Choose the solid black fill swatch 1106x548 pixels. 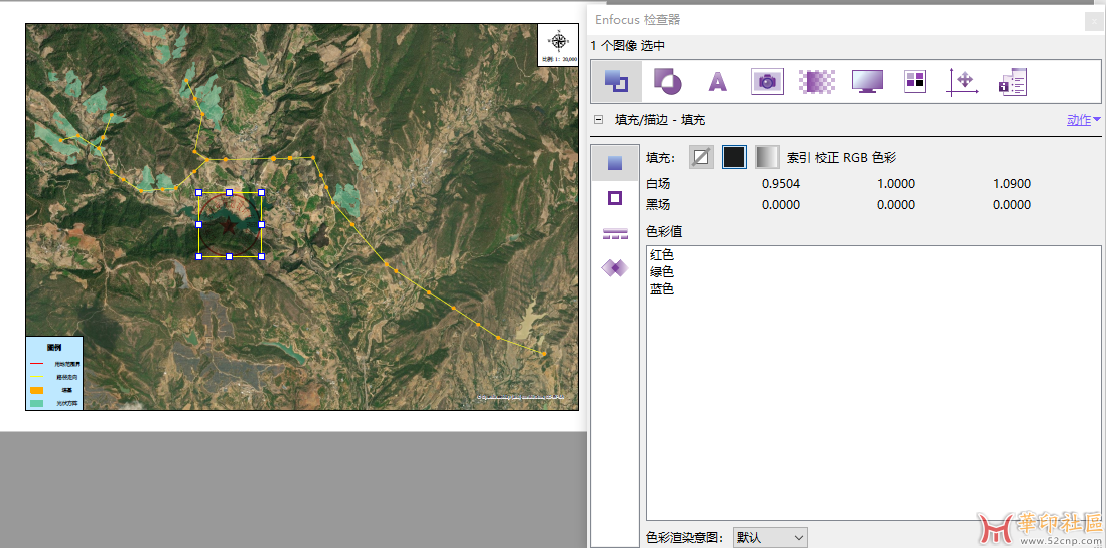(x=734, y=157)
